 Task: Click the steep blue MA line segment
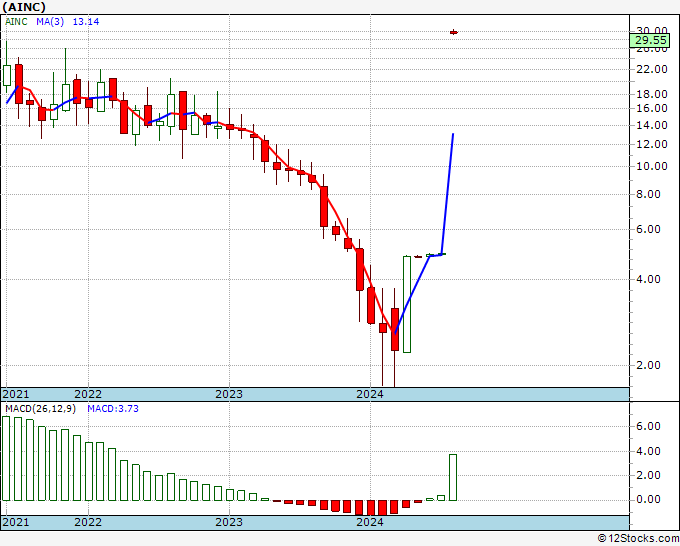(x=448, y=194)
